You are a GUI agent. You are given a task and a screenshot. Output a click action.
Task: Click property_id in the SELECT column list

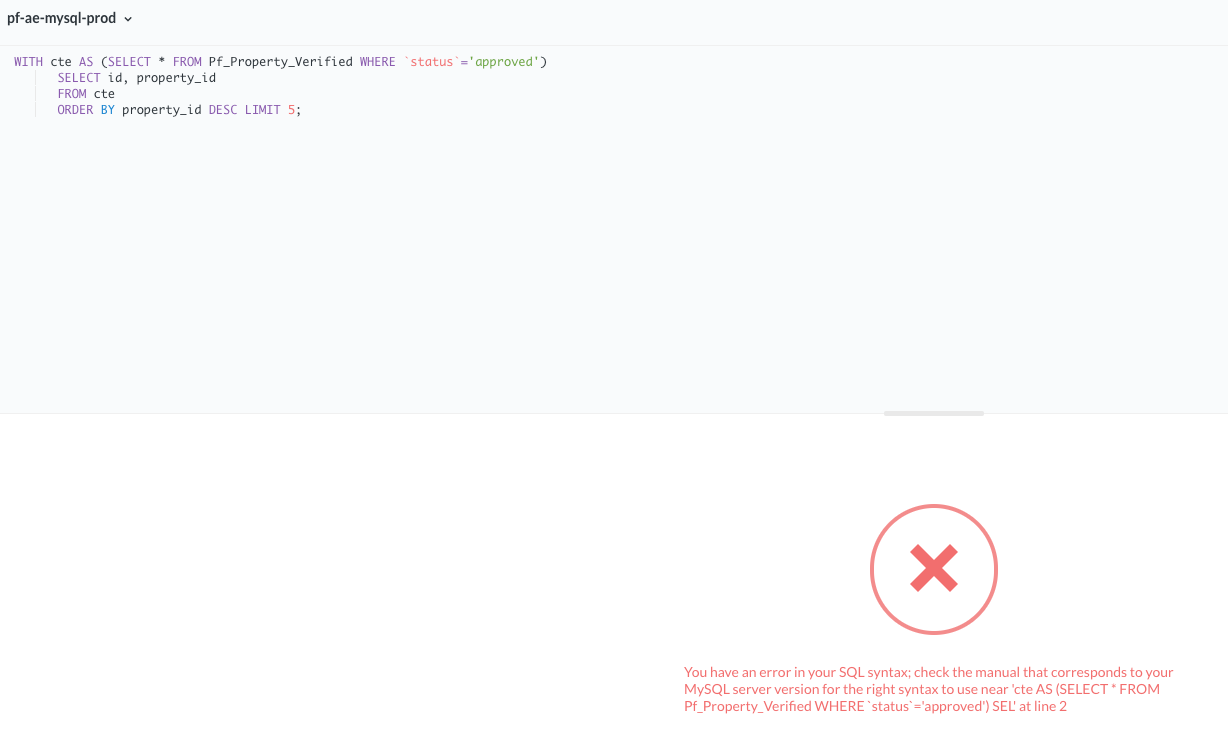[176, 78]
